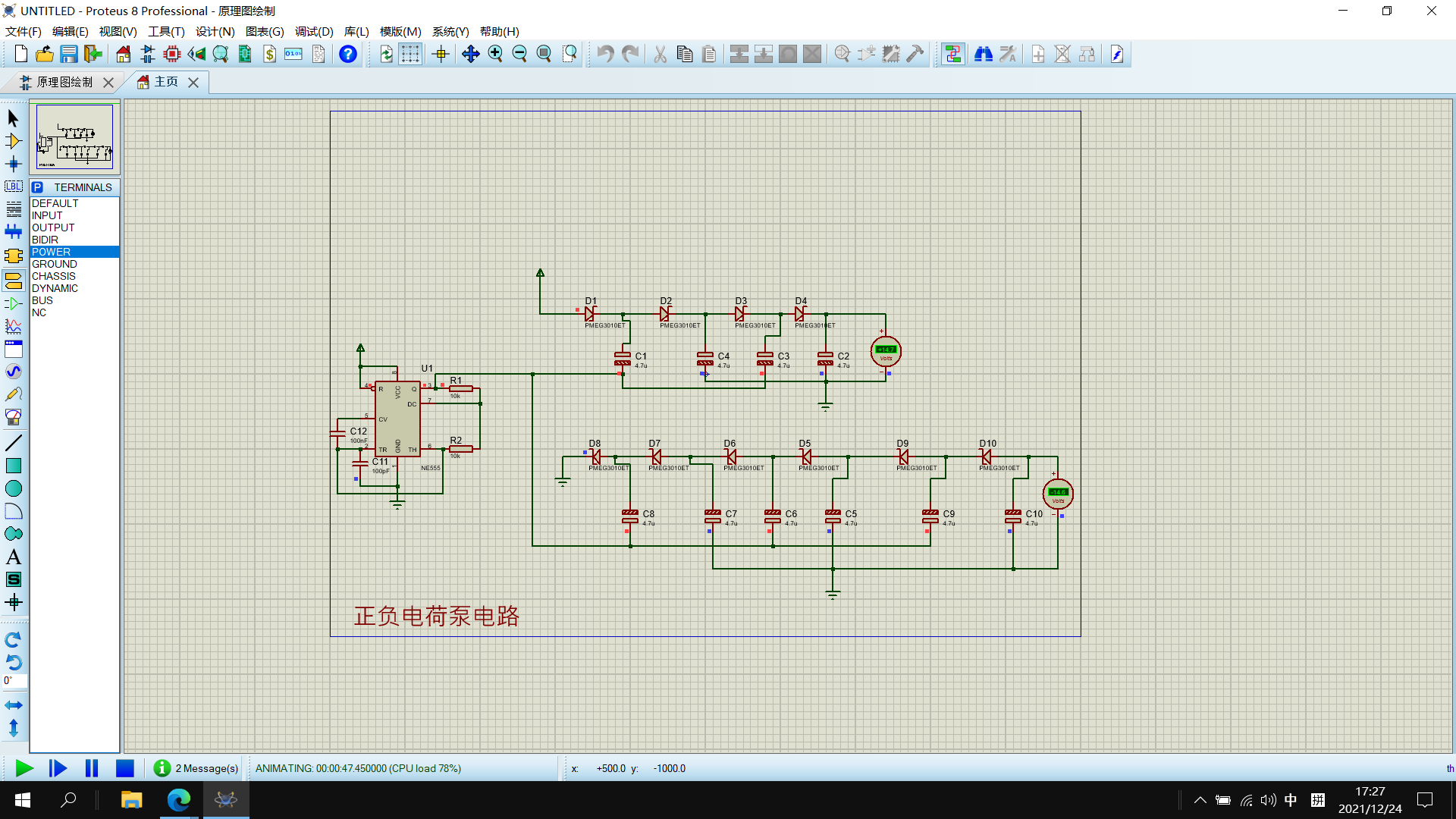Search and tag components with binoculars
The image size is (1456, 819).
[984, 54]
